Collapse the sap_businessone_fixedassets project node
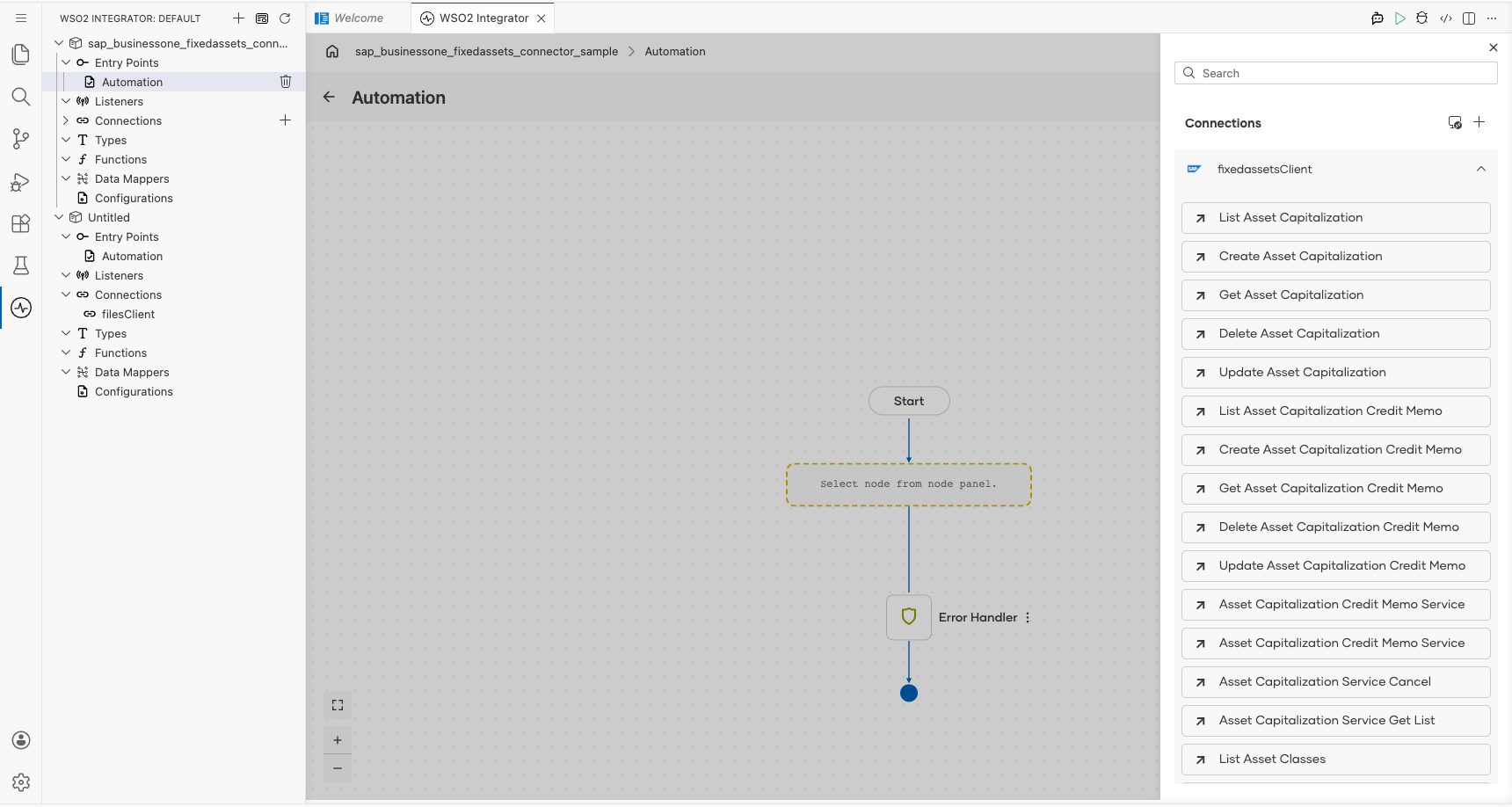The width and height of the screenshot is (1512, 807). [x=59, y=43]
